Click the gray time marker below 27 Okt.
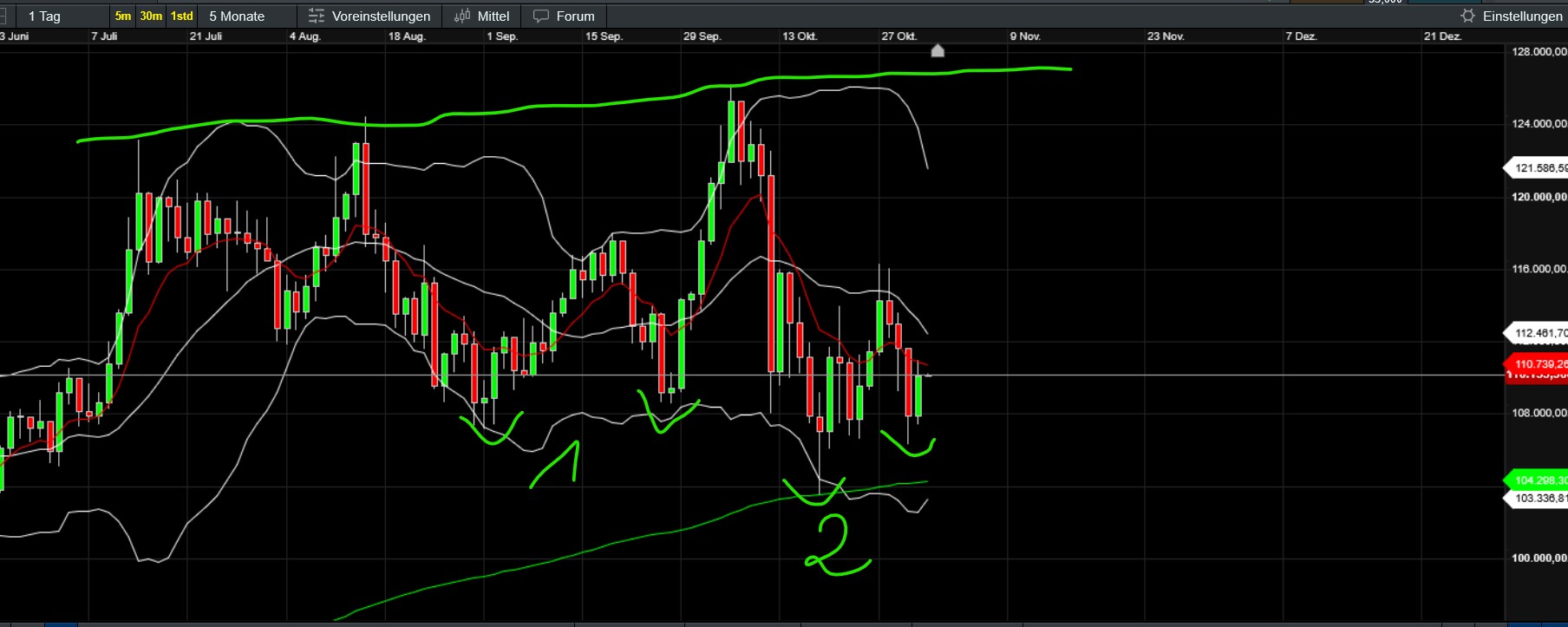The width and height of the screenshot is (1568, 627). (938, 50)
